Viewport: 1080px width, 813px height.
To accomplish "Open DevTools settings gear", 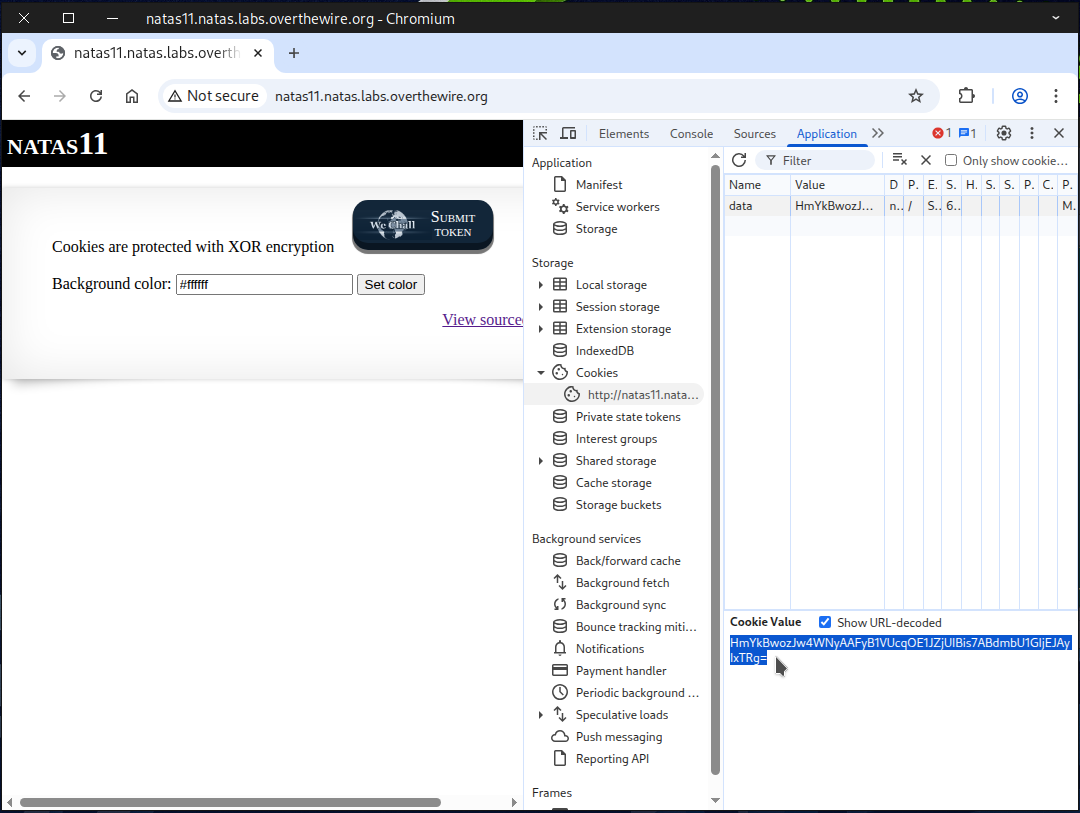I will tap(1004, 133).
